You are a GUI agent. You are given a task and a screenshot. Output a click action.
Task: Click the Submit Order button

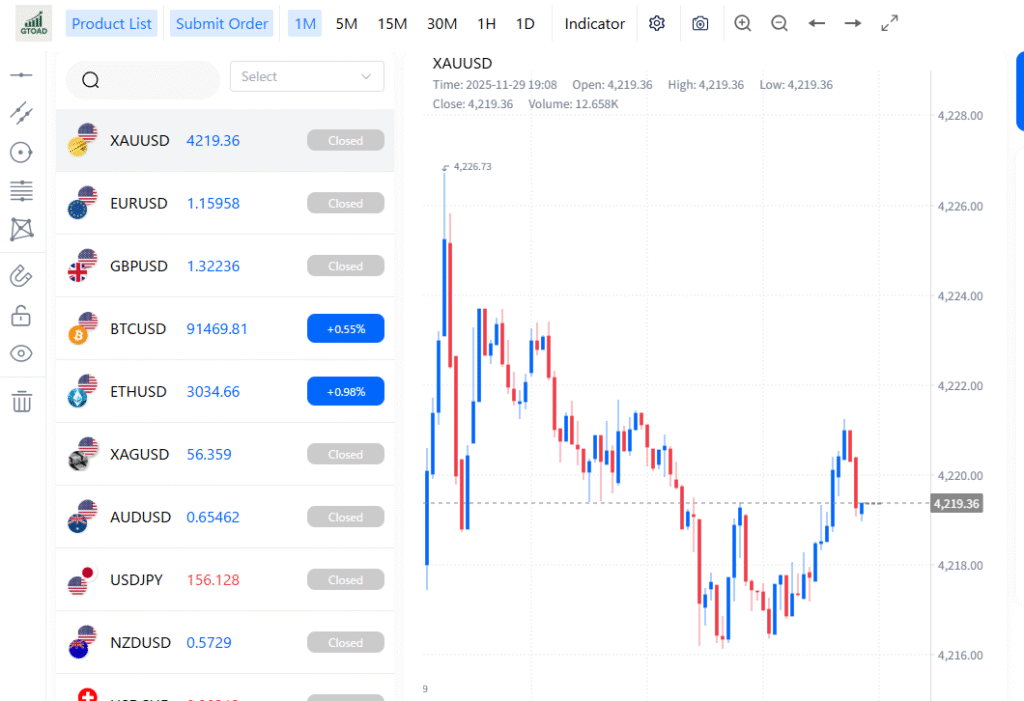[222, 24]
